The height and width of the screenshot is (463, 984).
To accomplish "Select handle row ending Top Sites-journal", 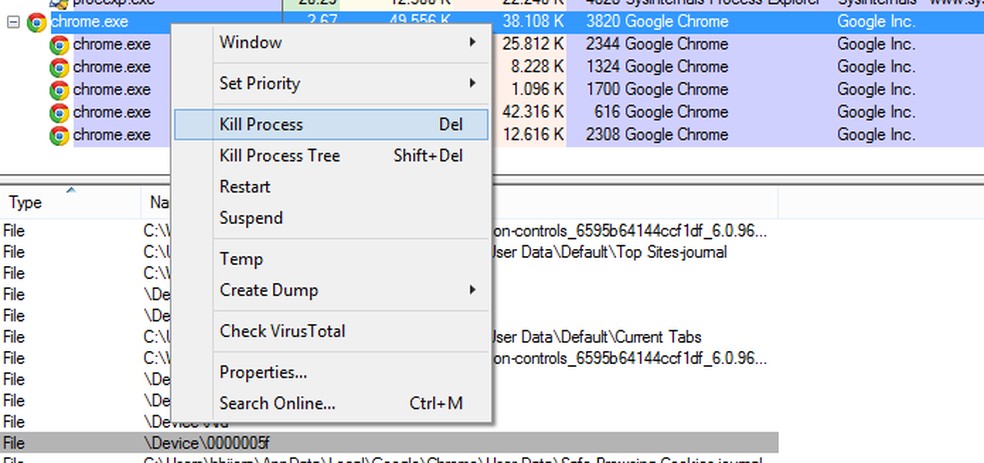I will tap(389, 252).
